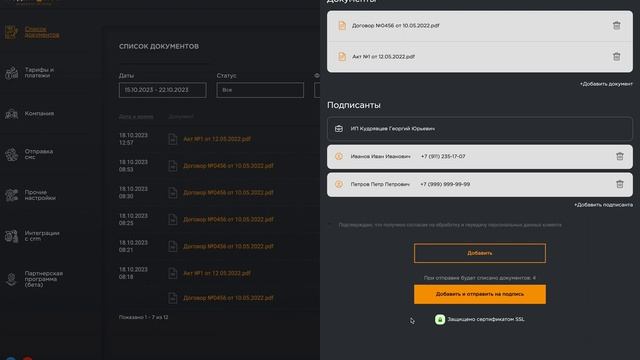Click Список документов sidebar icon

point(11,32)
